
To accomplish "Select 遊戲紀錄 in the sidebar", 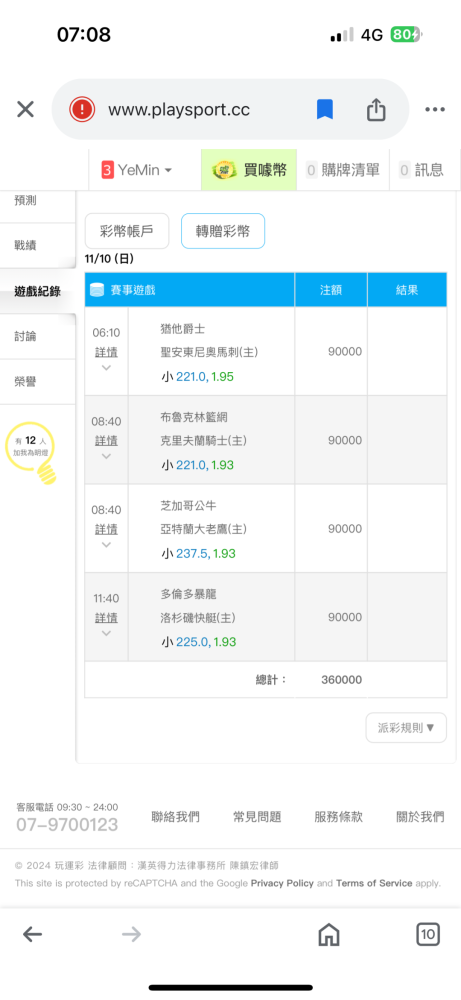I will [37, 291].
